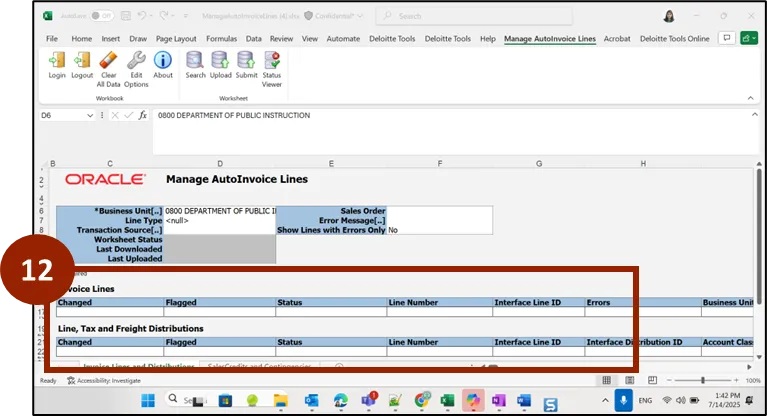Run Search in Worksheet group

tap(195, 64)
